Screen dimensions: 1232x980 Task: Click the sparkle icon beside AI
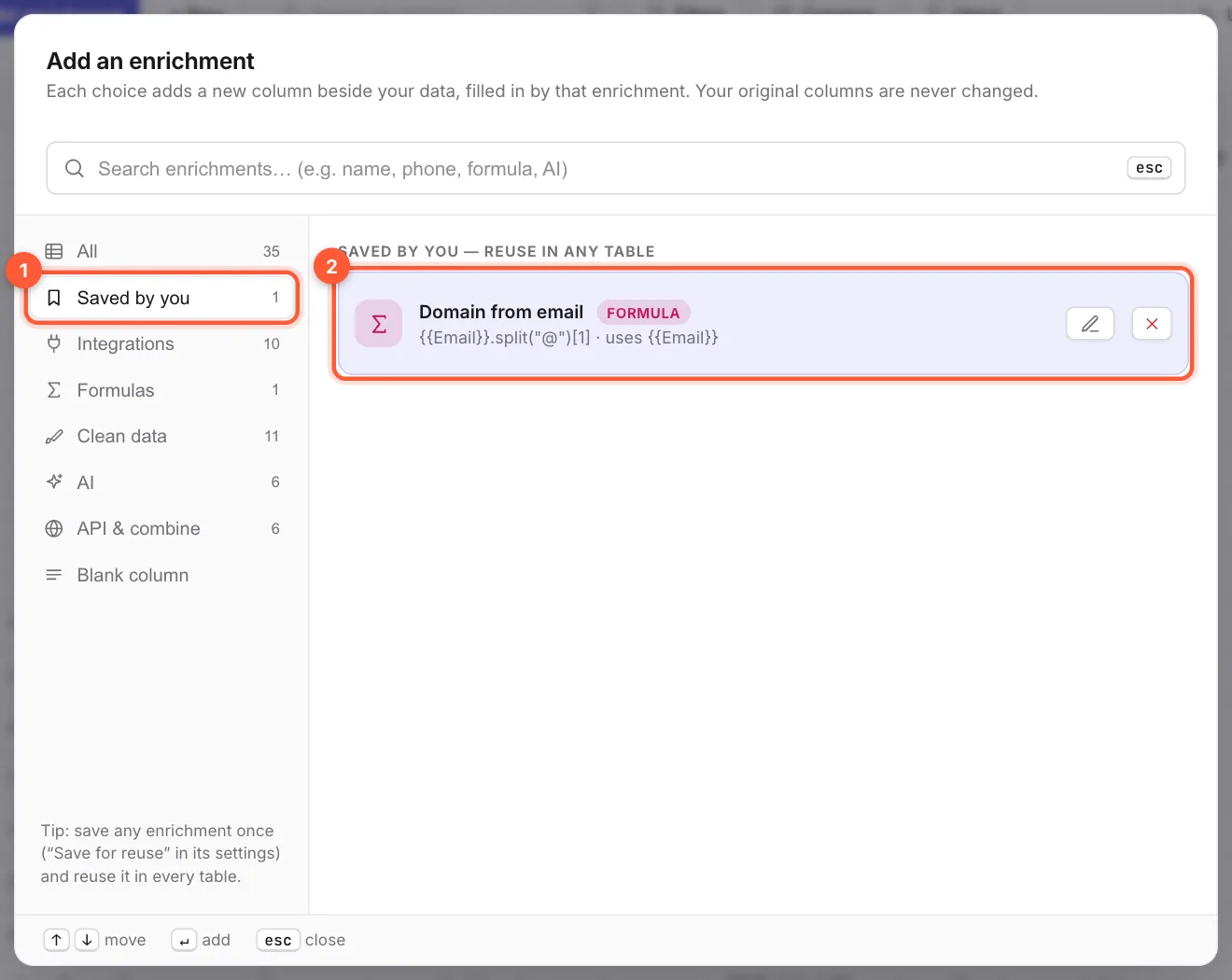54,483
